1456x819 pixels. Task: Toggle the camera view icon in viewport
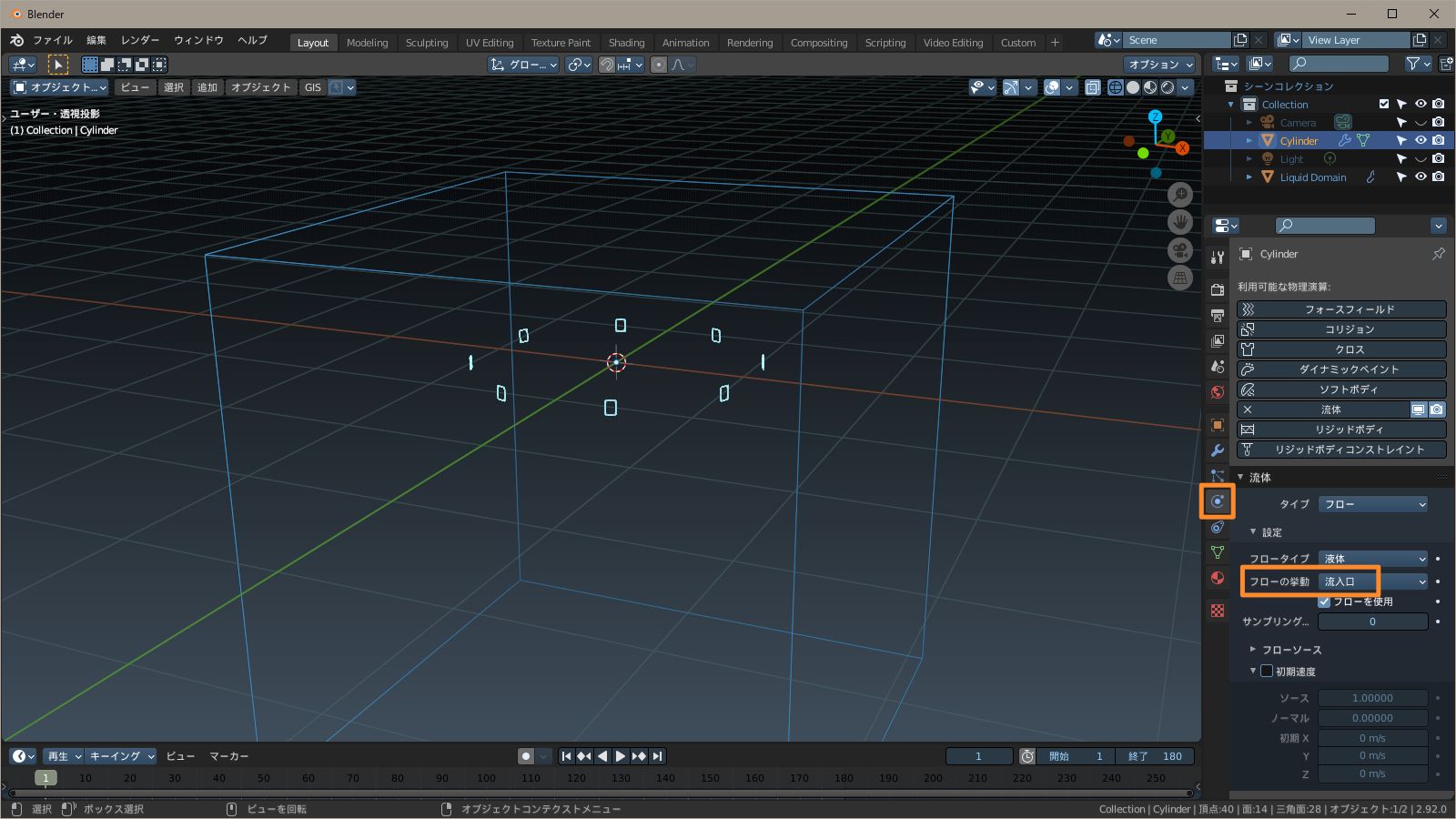(1180, 250)
